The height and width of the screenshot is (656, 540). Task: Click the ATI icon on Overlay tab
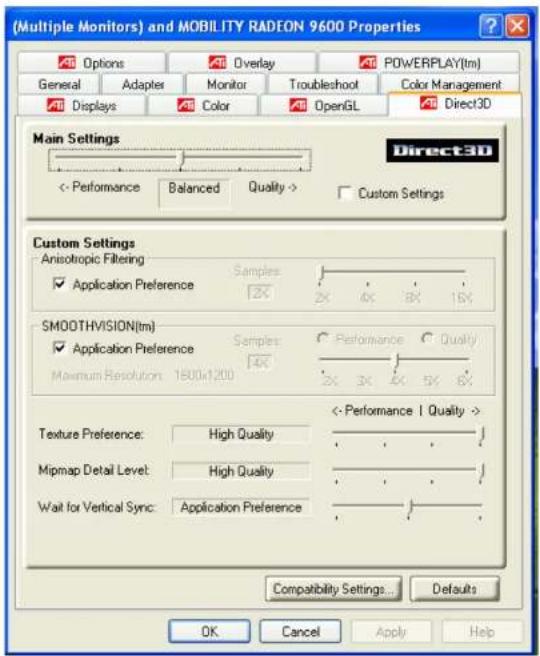[x=217, y=63]
